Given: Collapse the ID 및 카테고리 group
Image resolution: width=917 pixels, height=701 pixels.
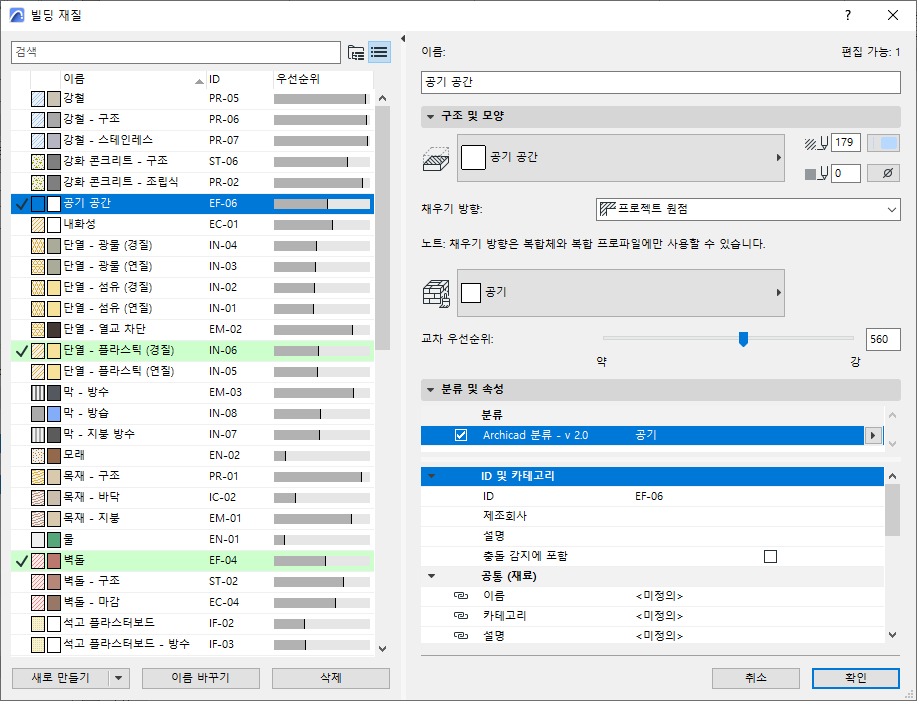Looking at the screenshot, I should click(432, 476).
